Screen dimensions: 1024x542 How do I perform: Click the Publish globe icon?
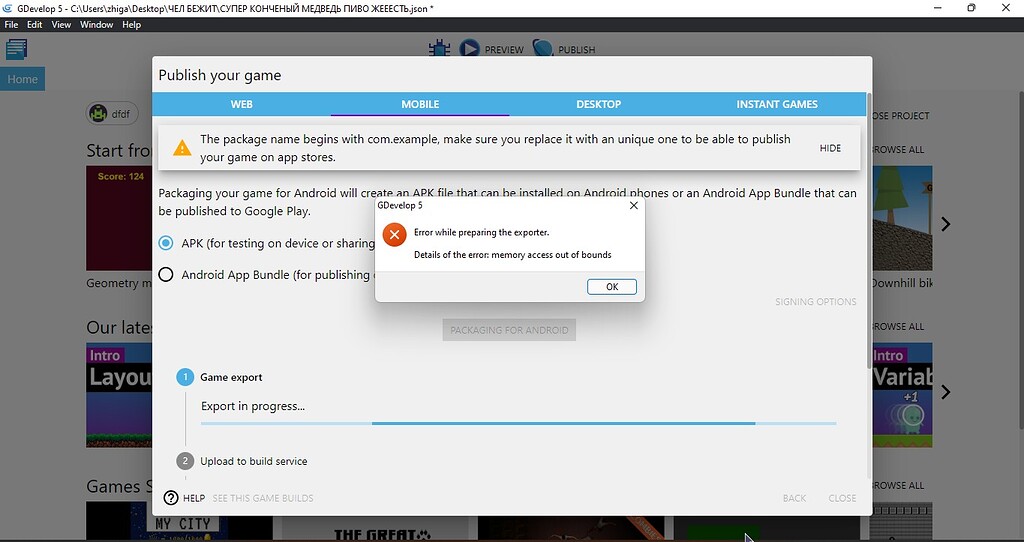pos(542,48)
